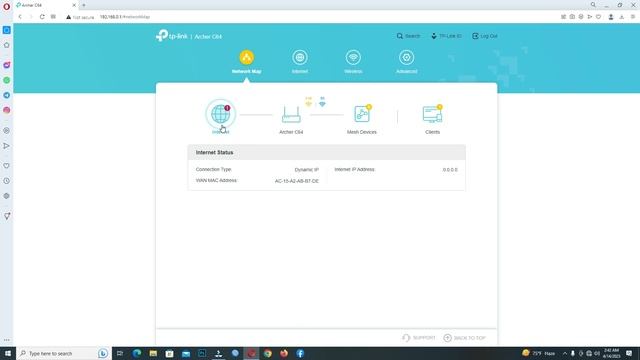Open the Opera main menu
640x360 pixels.
click(x=7, y=7)
